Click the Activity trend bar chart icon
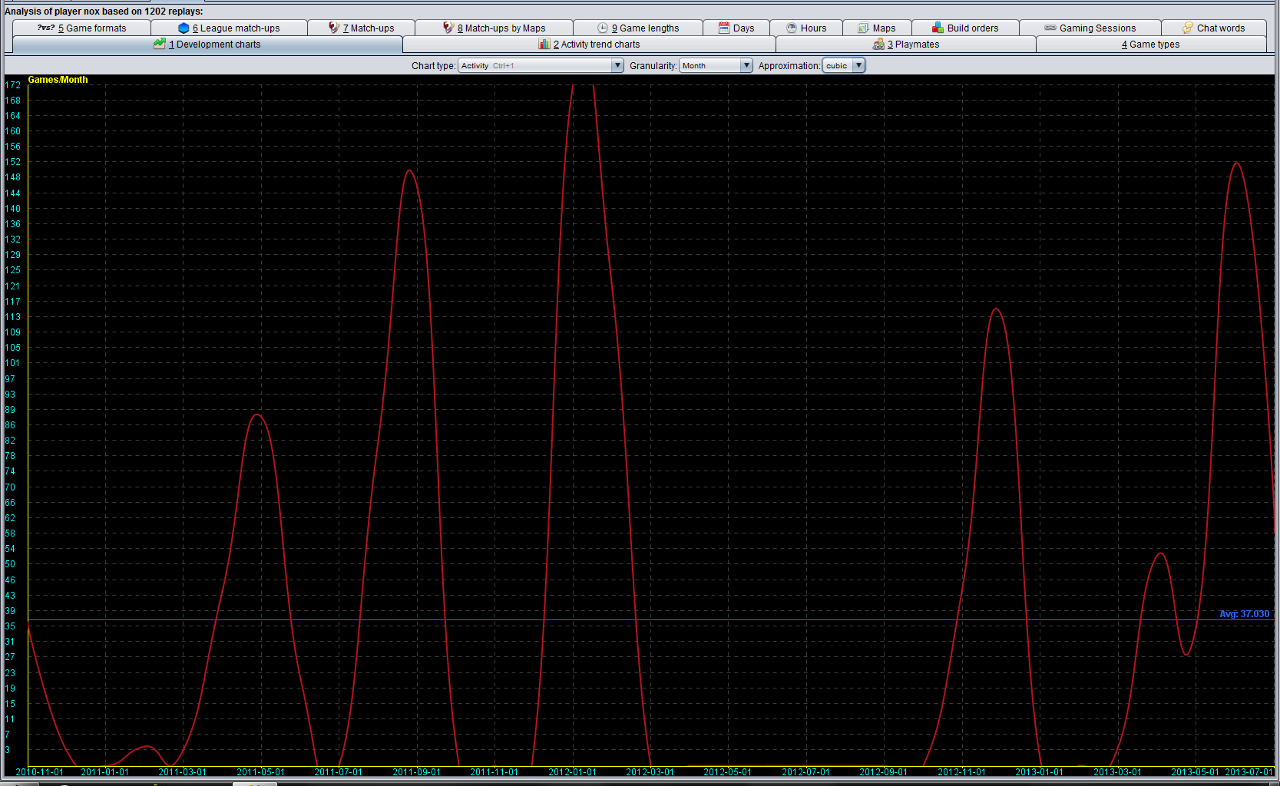 pyautogui.click(x=544, y=44)
